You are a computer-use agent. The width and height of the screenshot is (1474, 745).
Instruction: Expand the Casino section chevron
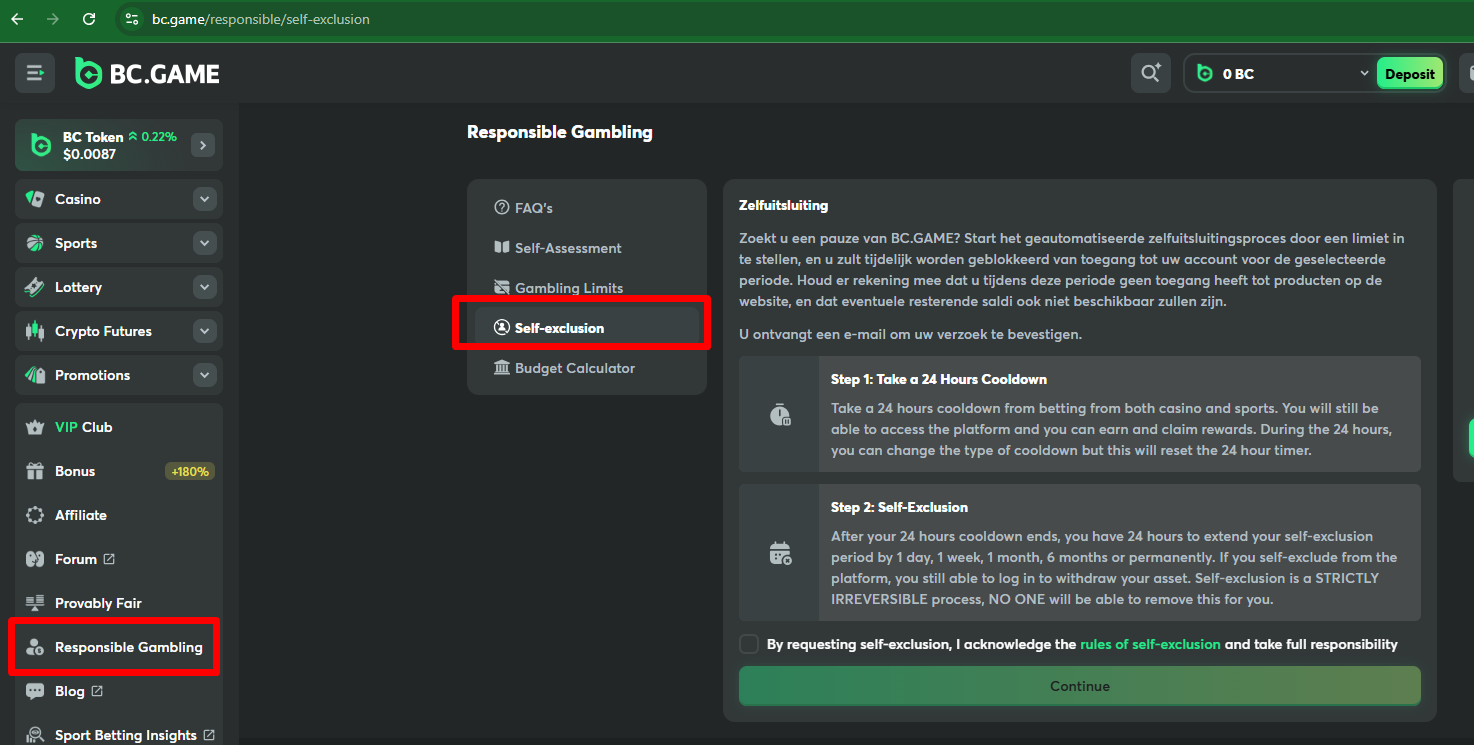205,199
